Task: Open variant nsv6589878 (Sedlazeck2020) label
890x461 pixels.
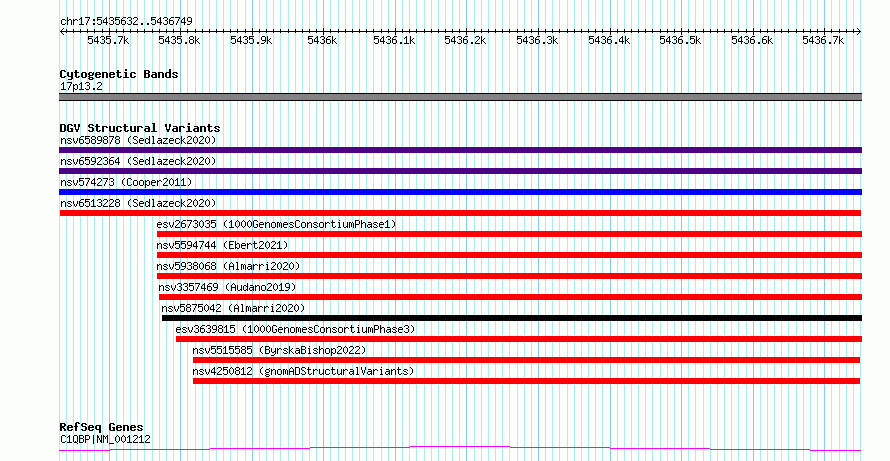Action: pos(138,140)
